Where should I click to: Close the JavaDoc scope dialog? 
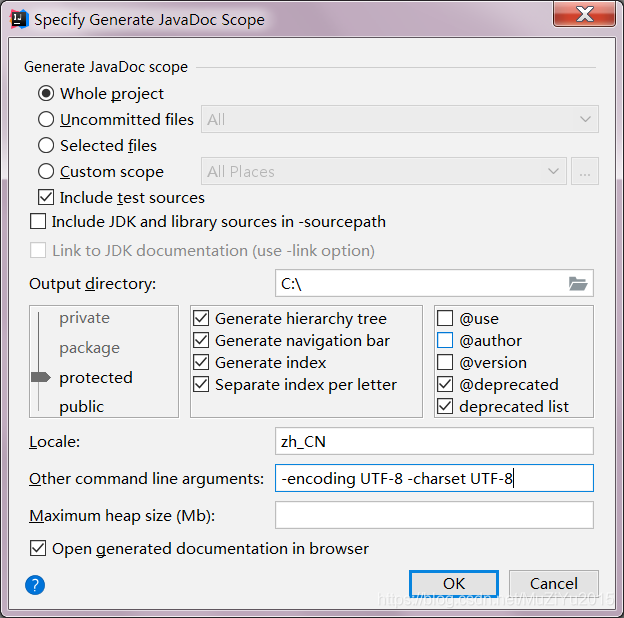[584, 14]
